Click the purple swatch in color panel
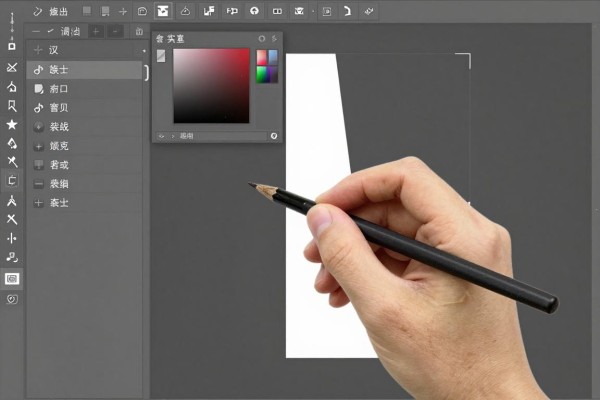Image resolution: width=600 pixels, height=400 pixels. tap(272, 74)
